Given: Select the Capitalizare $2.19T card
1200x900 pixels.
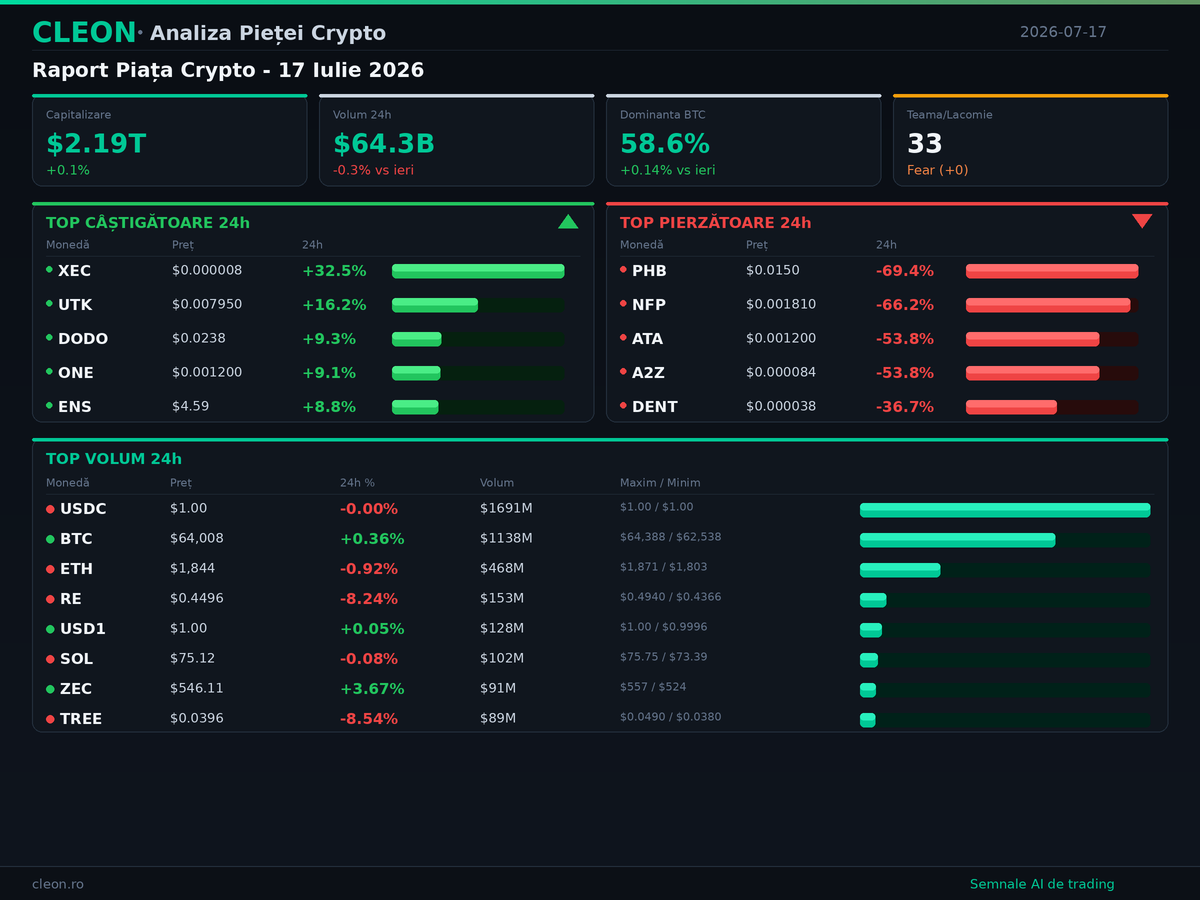Looking at the screenshot, I should [170, 141].
